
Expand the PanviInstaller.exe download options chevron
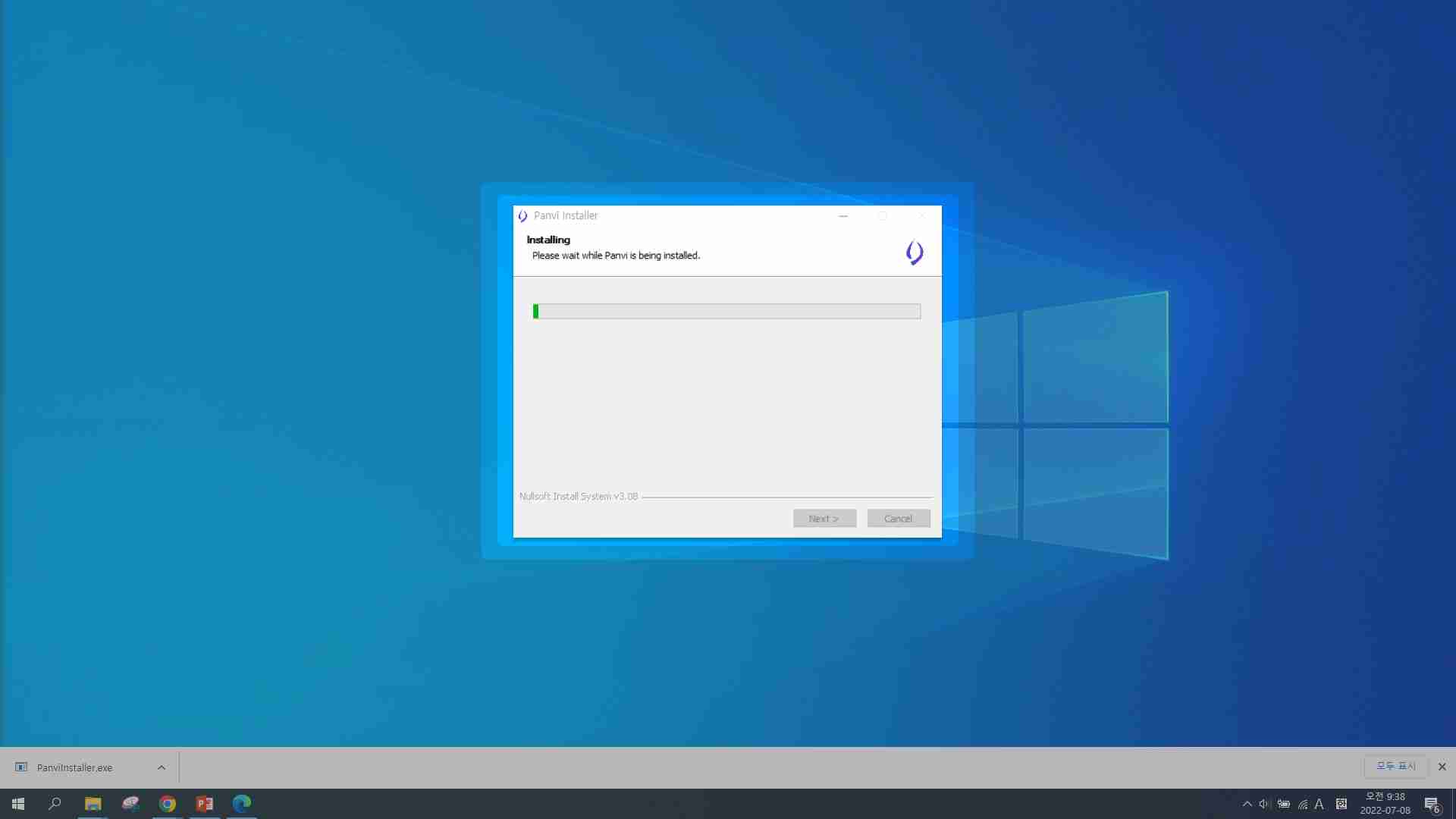point(162,767)
